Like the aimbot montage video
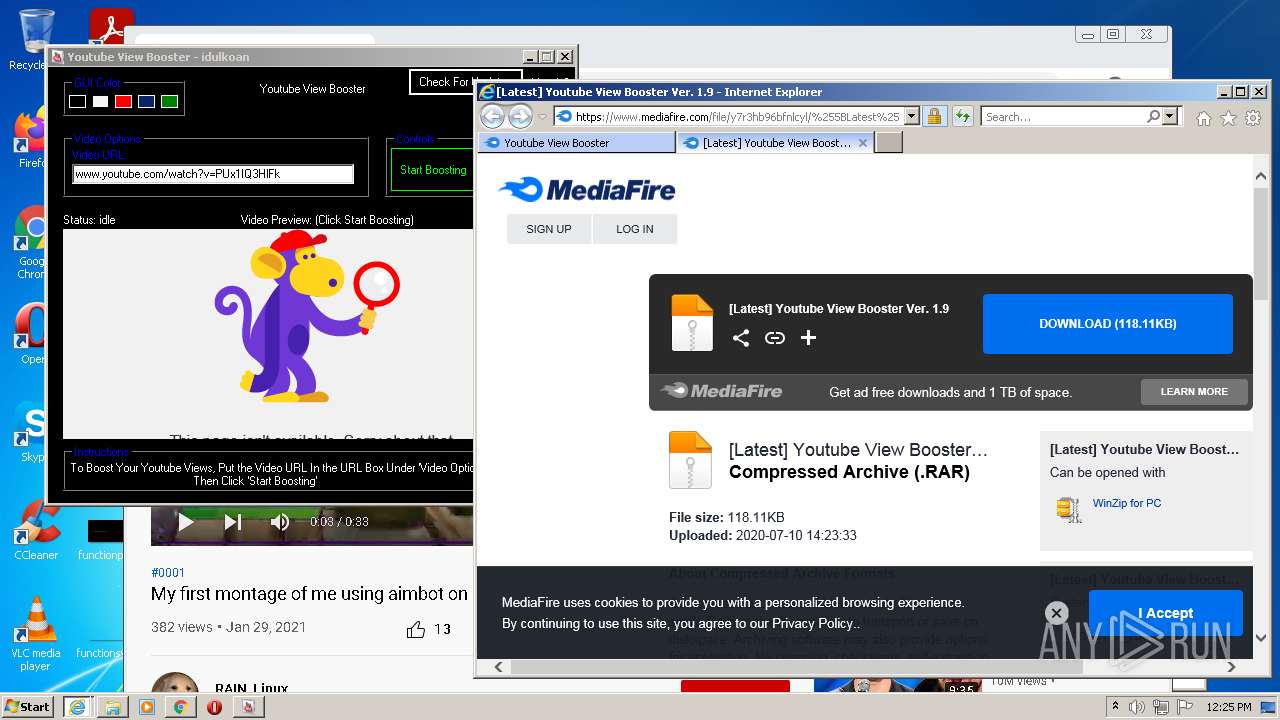This screenshot has height=720, width=1280. (416, 629)
